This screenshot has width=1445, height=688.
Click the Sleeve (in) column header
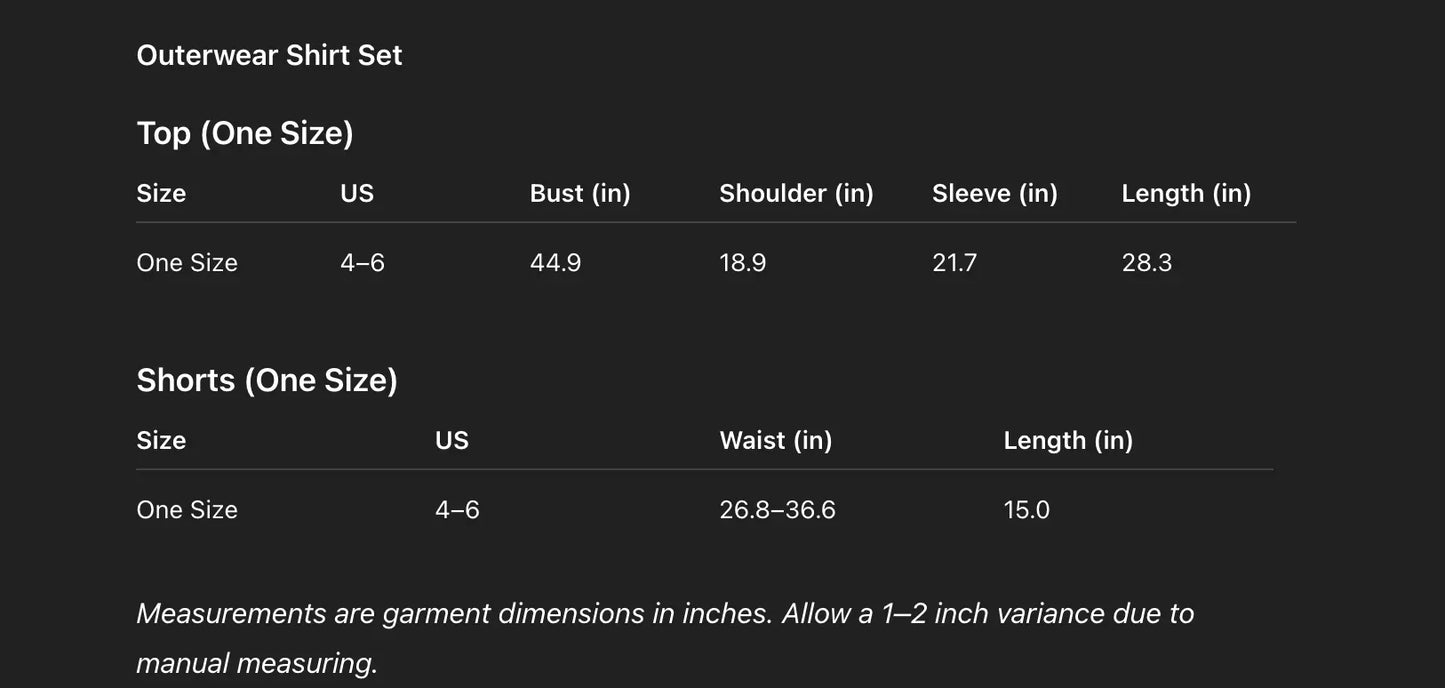point(994,193)
